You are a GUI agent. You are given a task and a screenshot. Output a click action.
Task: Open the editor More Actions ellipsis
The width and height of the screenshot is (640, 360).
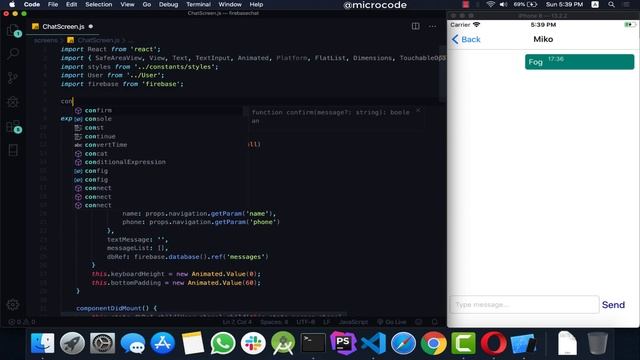click(432, 26)
